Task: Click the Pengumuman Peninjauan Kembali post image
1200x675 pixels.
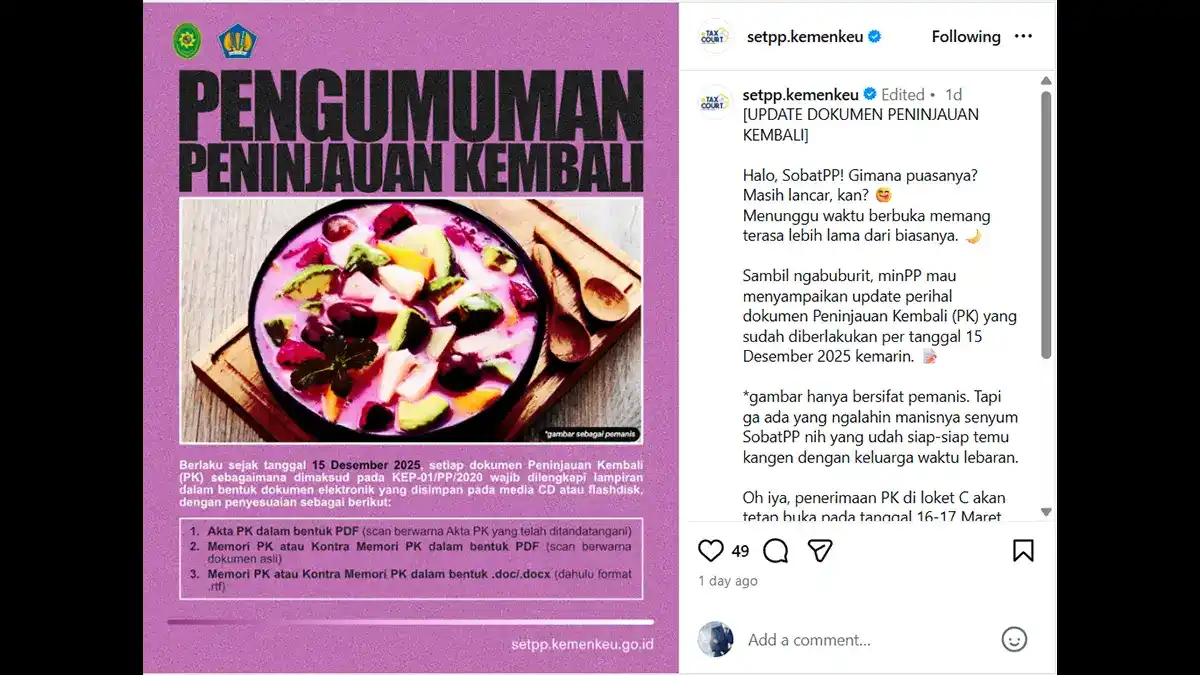Action: pos(411,338)
